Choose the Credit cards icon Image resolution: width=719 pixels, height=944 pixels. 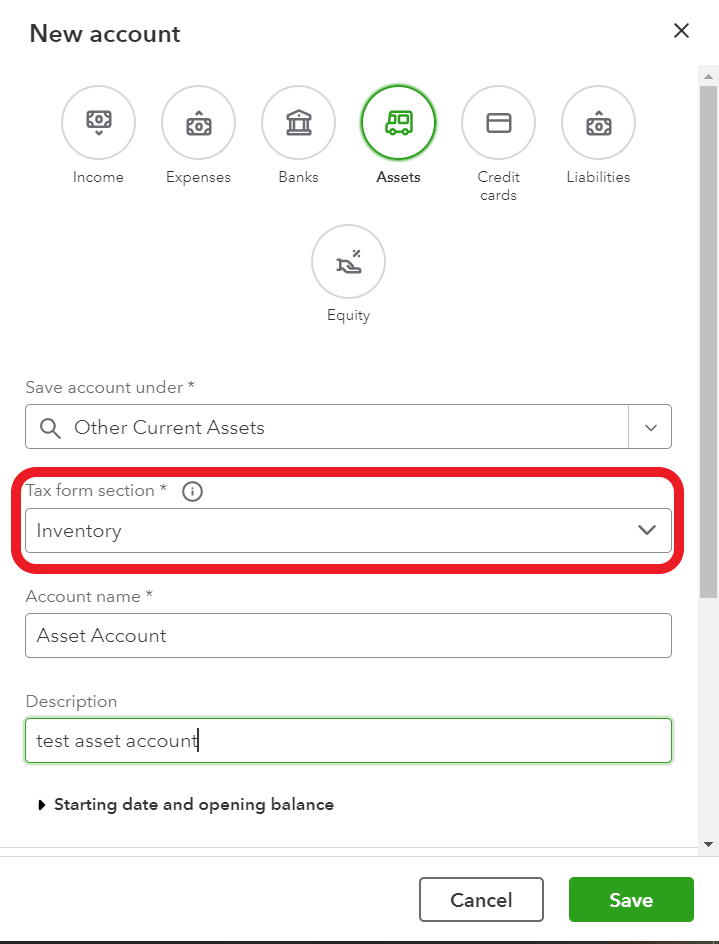pyautogui.click(x=498, y=122)
